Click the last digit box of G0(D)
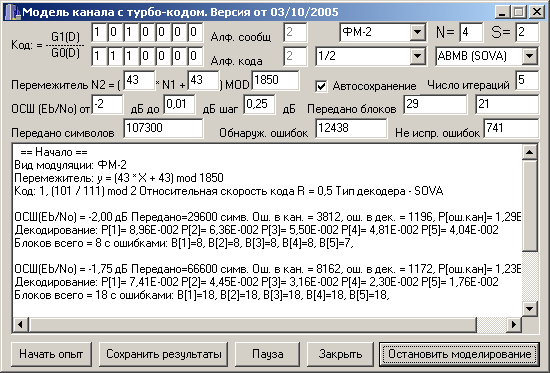Viewport: 550px width, 373px height. click(x=195, y=56)
